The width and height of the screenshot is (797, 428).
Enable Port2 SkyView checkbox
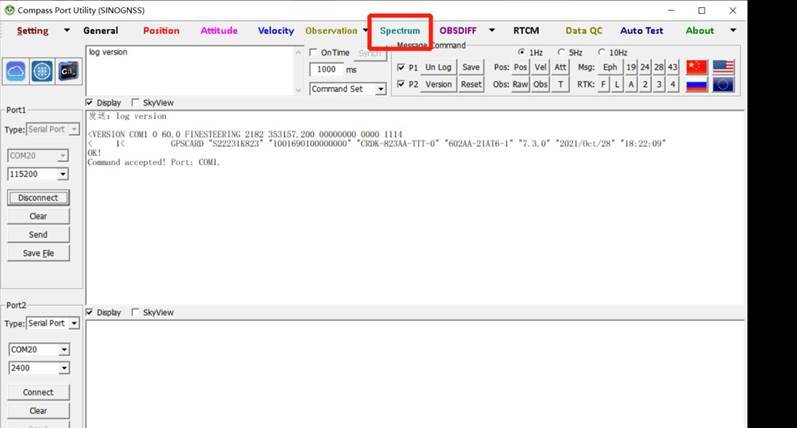click(135, 312)
